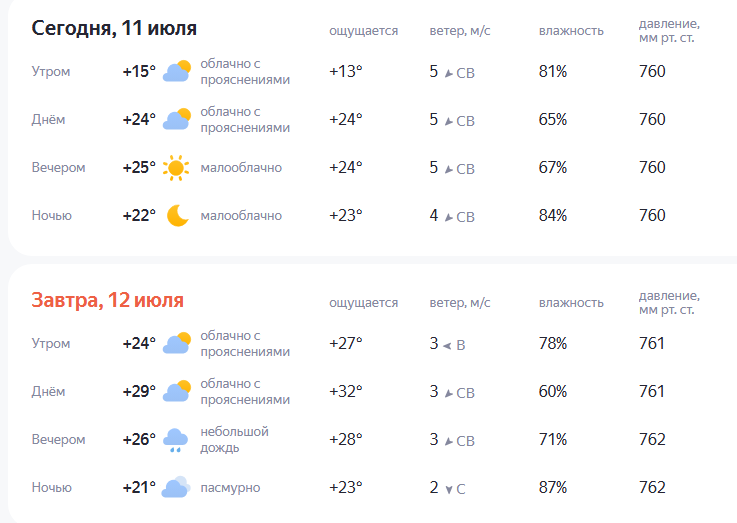Click tomorrow evening's "небольшой дождь" text
The height and width of the screenshot is (523, 737).
234,440
